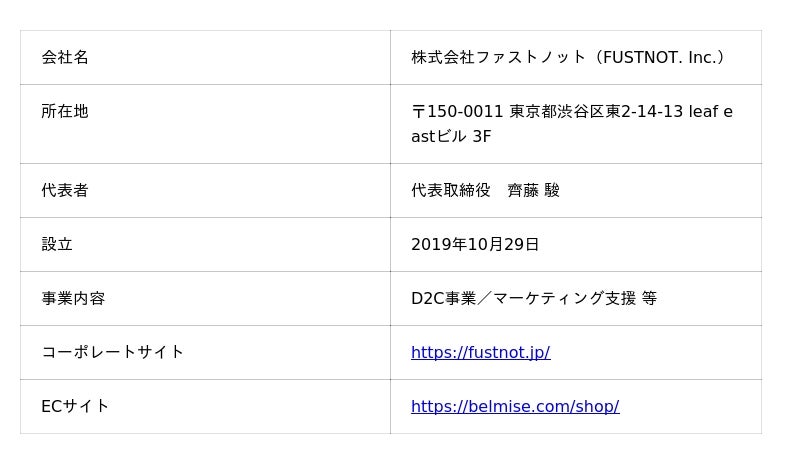Click the 東京都渋谷区東2-14-13 address text
Screen dimensions: 800x464
596,111
